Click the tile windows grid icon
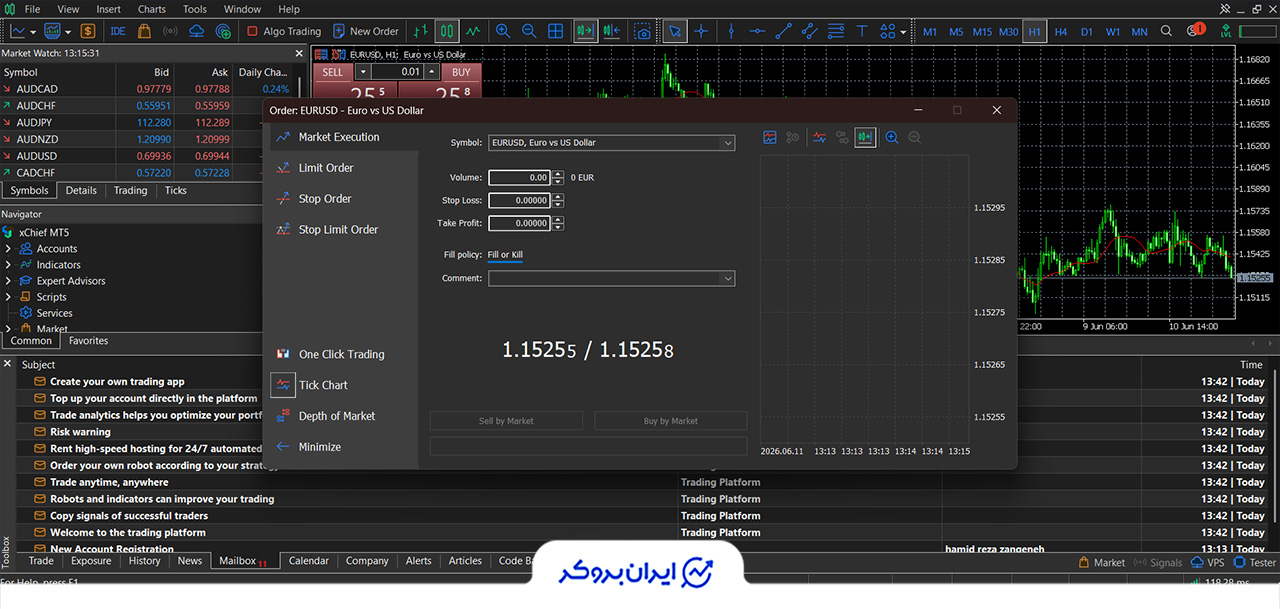Image resolution: width=1280 pixels, height=609 pixels. coord(555,31)
